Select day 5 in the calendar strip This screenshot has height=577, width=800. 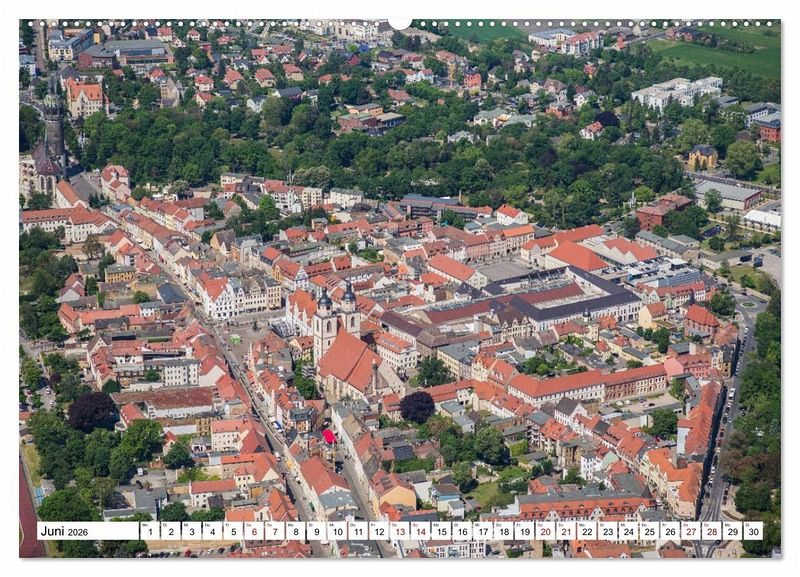click(x=233, y=531)
